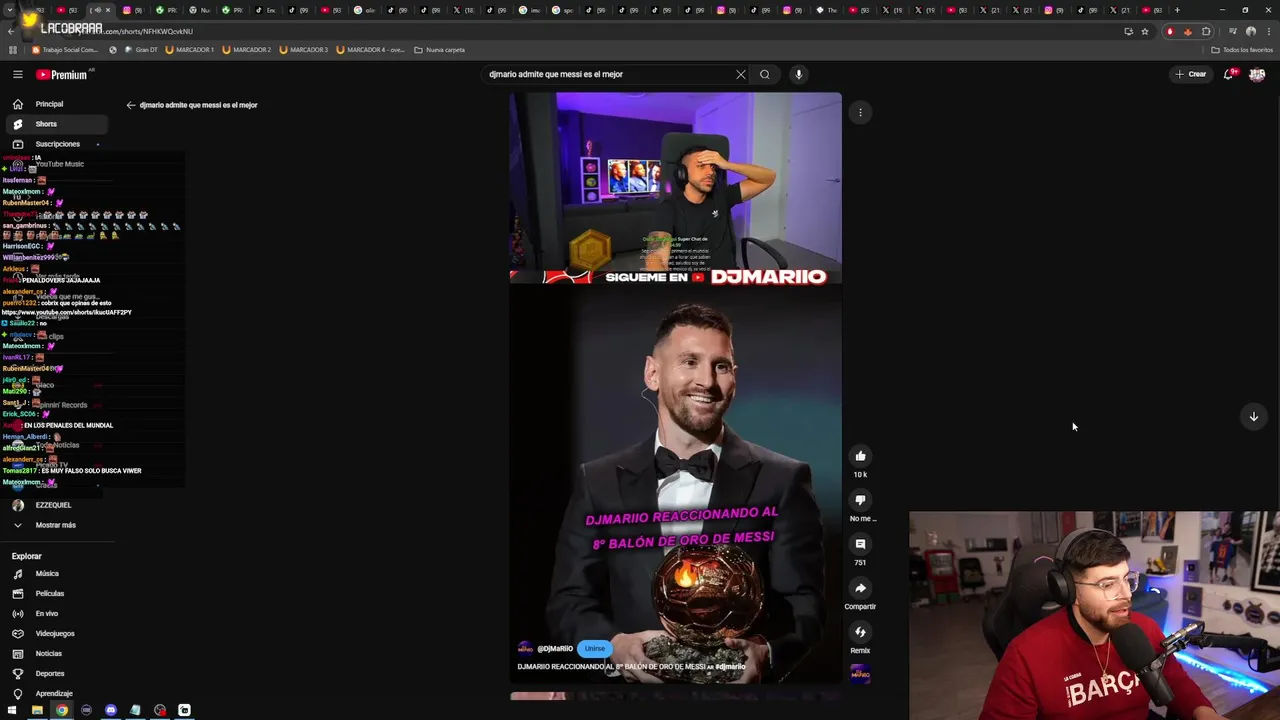
Task: Open the comments showing 751
Action: click(860, 544)
